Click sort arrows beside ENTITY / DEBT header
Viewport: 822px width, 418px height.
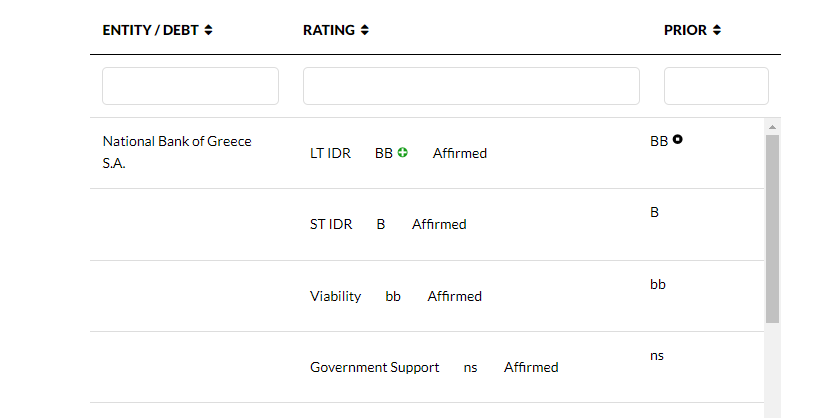click(x=208, y=30)
